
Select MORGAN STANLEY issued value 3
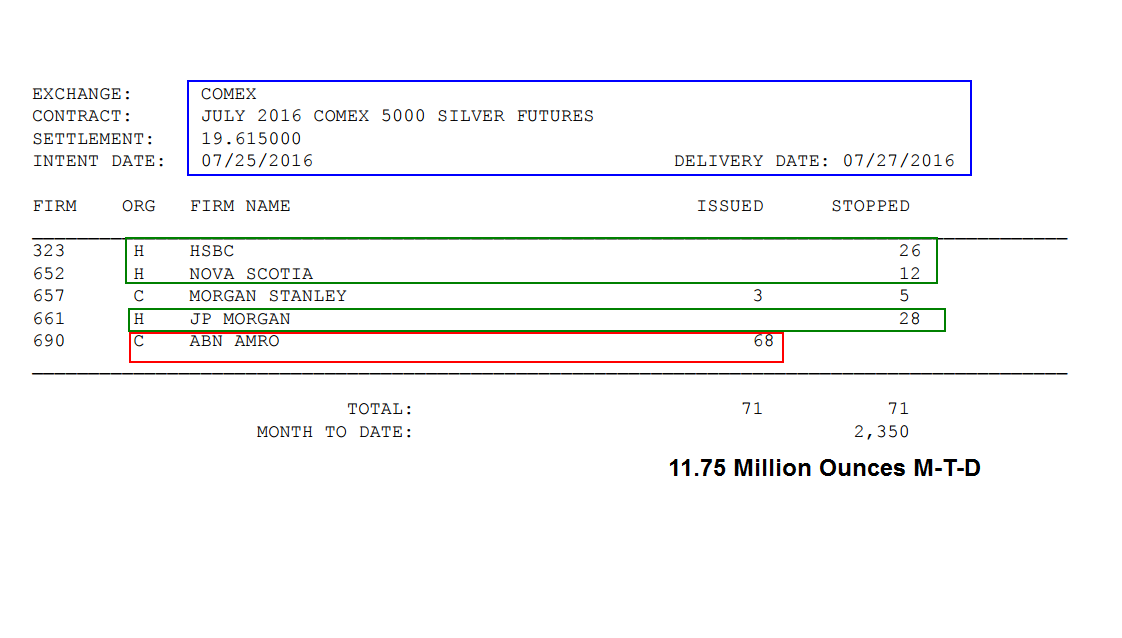(758, 296)
